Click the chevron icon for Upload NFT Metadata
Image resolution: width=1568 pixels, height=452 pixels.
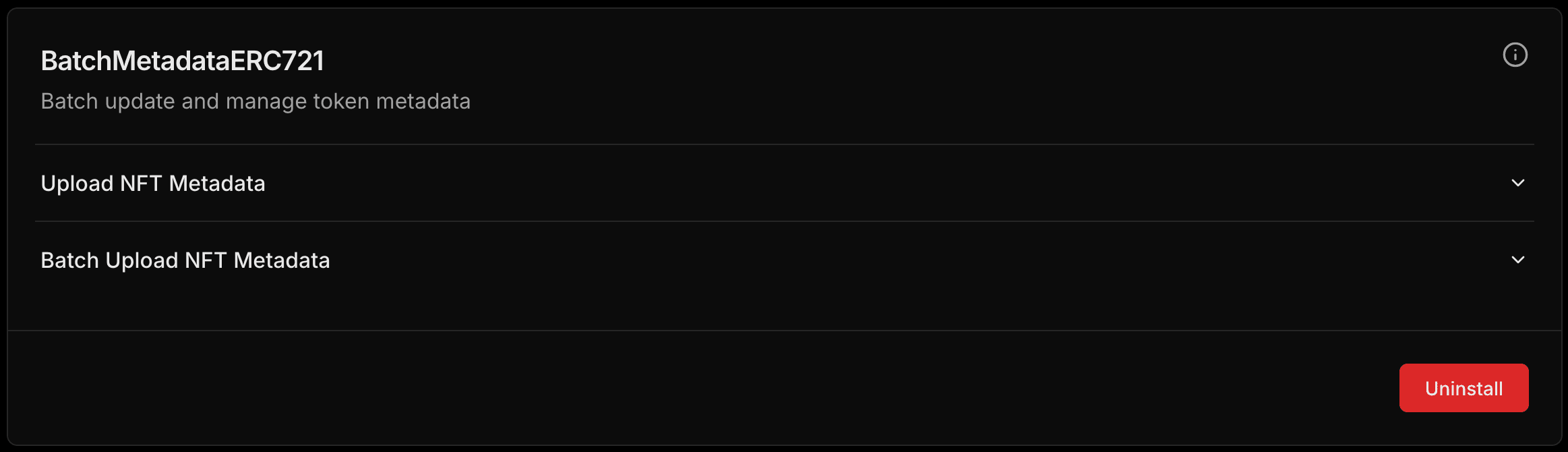pyautogui.click(x=1517, y=183)
